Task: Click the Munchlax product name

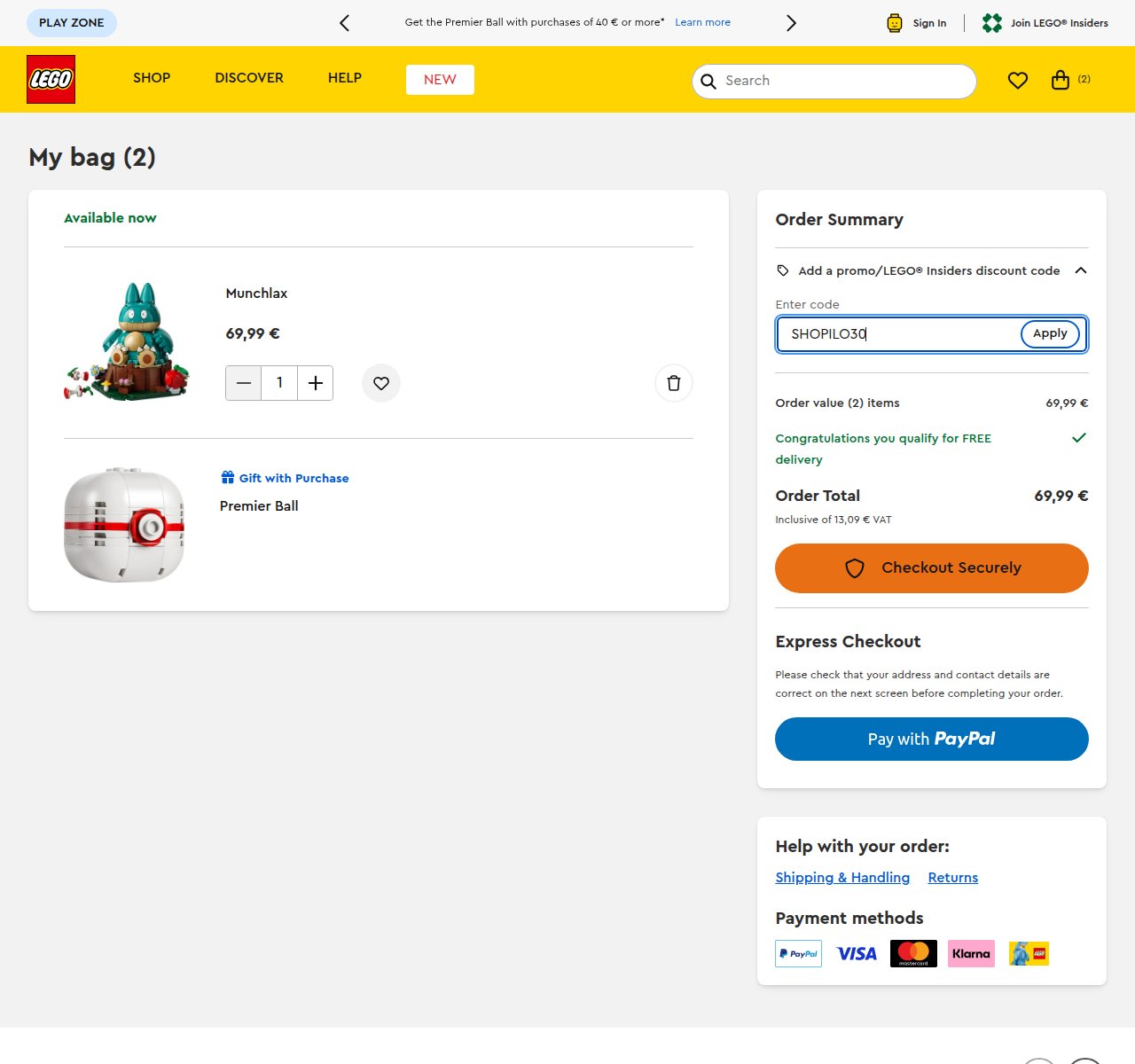Action: point(256,293)
